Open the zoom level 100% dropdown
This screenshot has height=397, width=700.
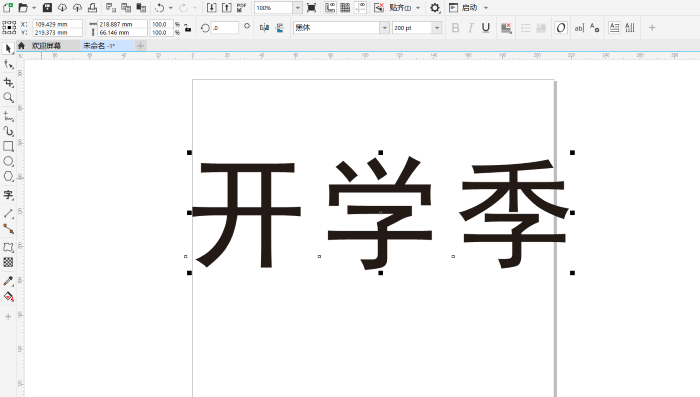point(297,8)
